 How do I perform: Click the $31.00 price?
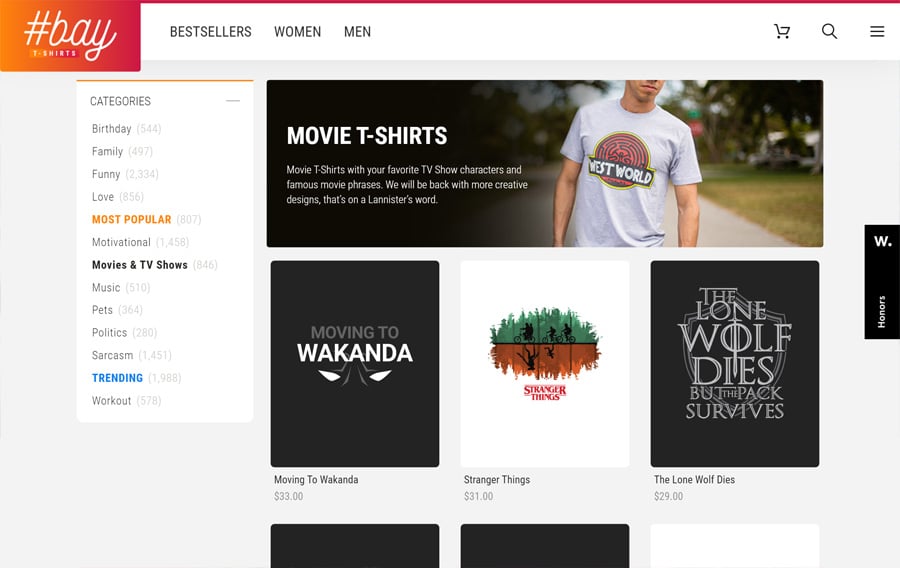tap(479, 496)
